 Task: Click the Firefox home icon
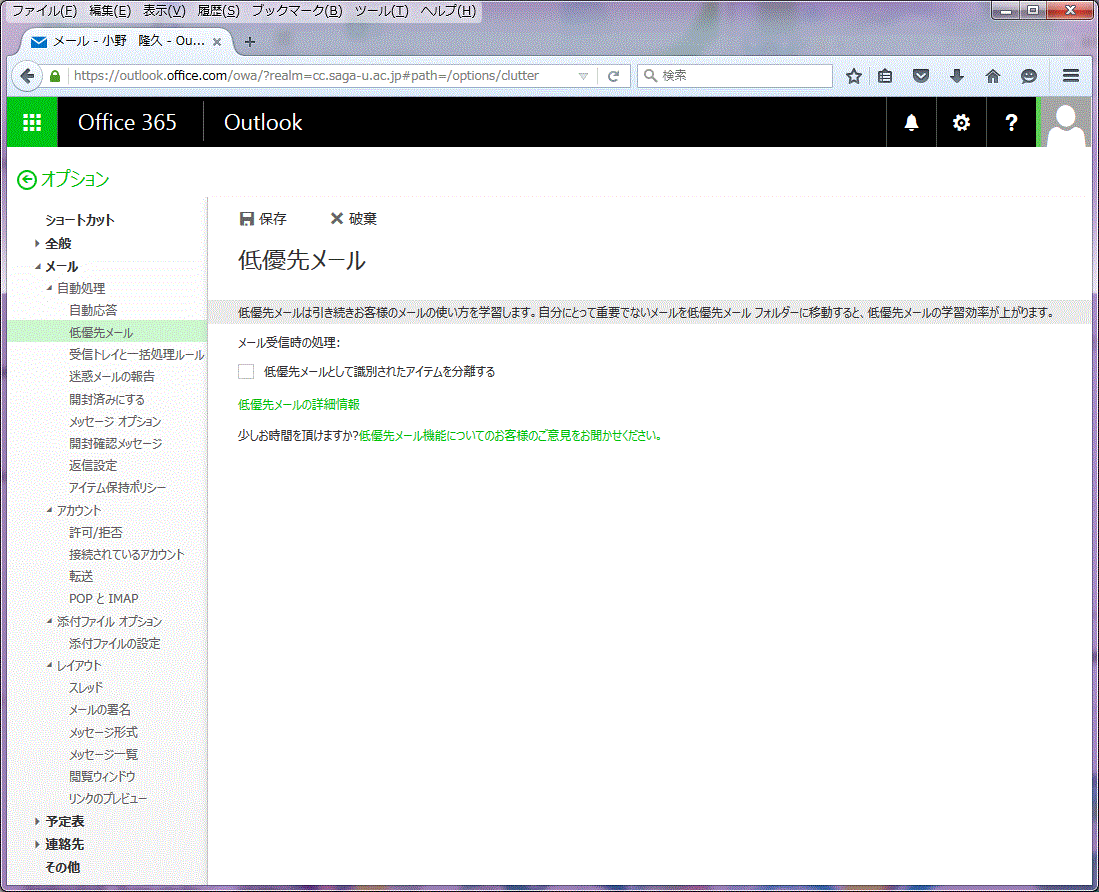992,76
